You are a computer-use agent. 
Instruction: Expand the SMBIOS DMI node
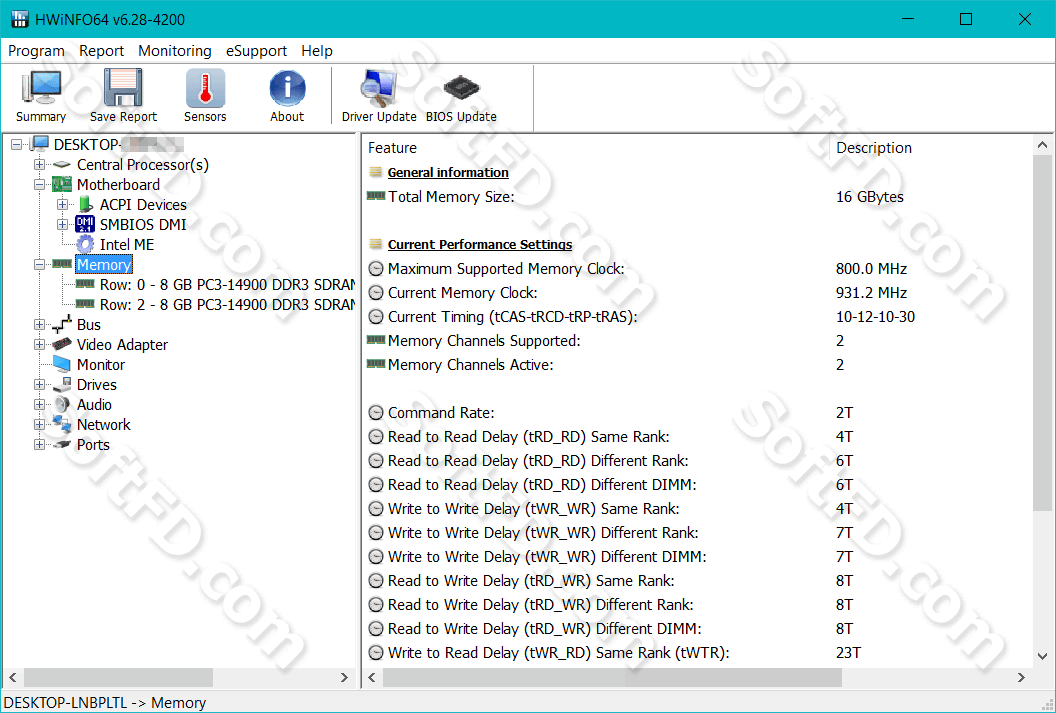62,224
